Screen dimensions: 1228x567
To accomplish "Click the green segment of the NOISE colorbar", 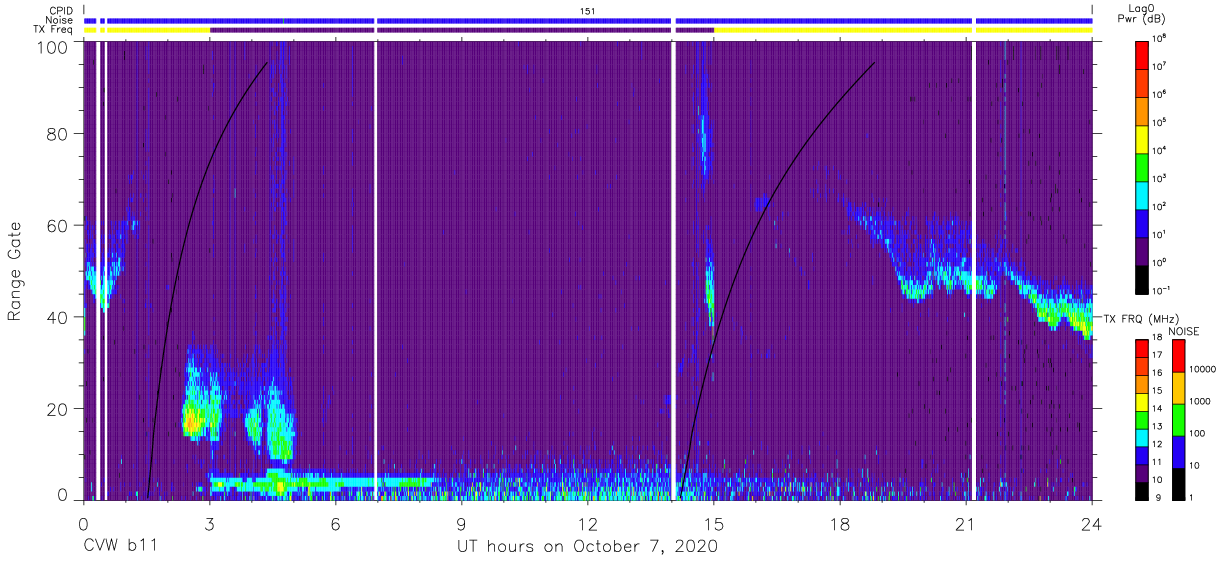I will tap(1178, 420).
